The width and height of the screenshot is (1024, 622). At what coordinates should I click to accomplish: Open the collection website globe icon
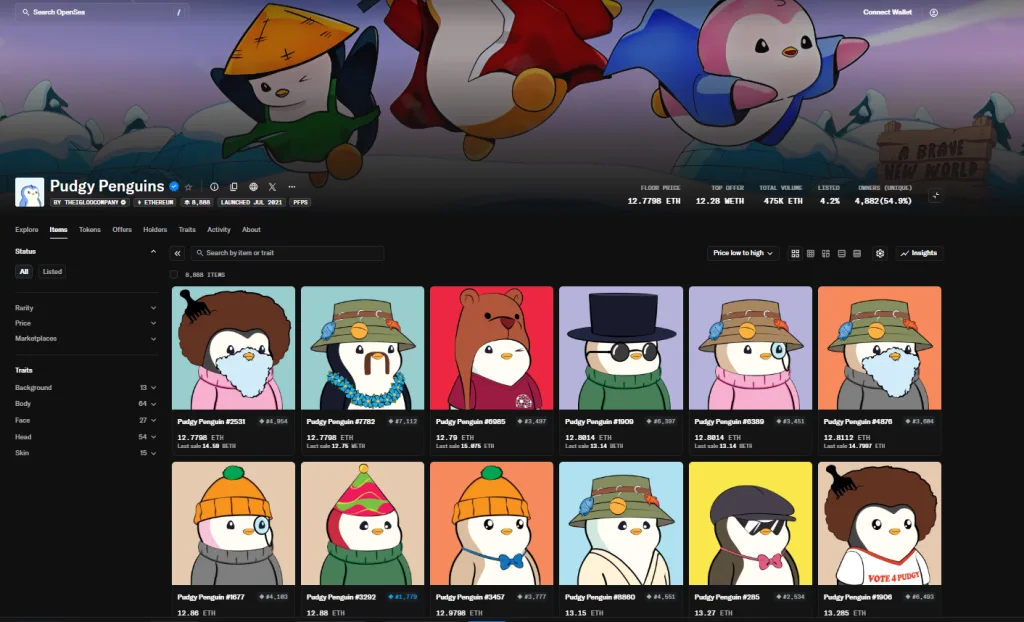click(x=253, y=187)
